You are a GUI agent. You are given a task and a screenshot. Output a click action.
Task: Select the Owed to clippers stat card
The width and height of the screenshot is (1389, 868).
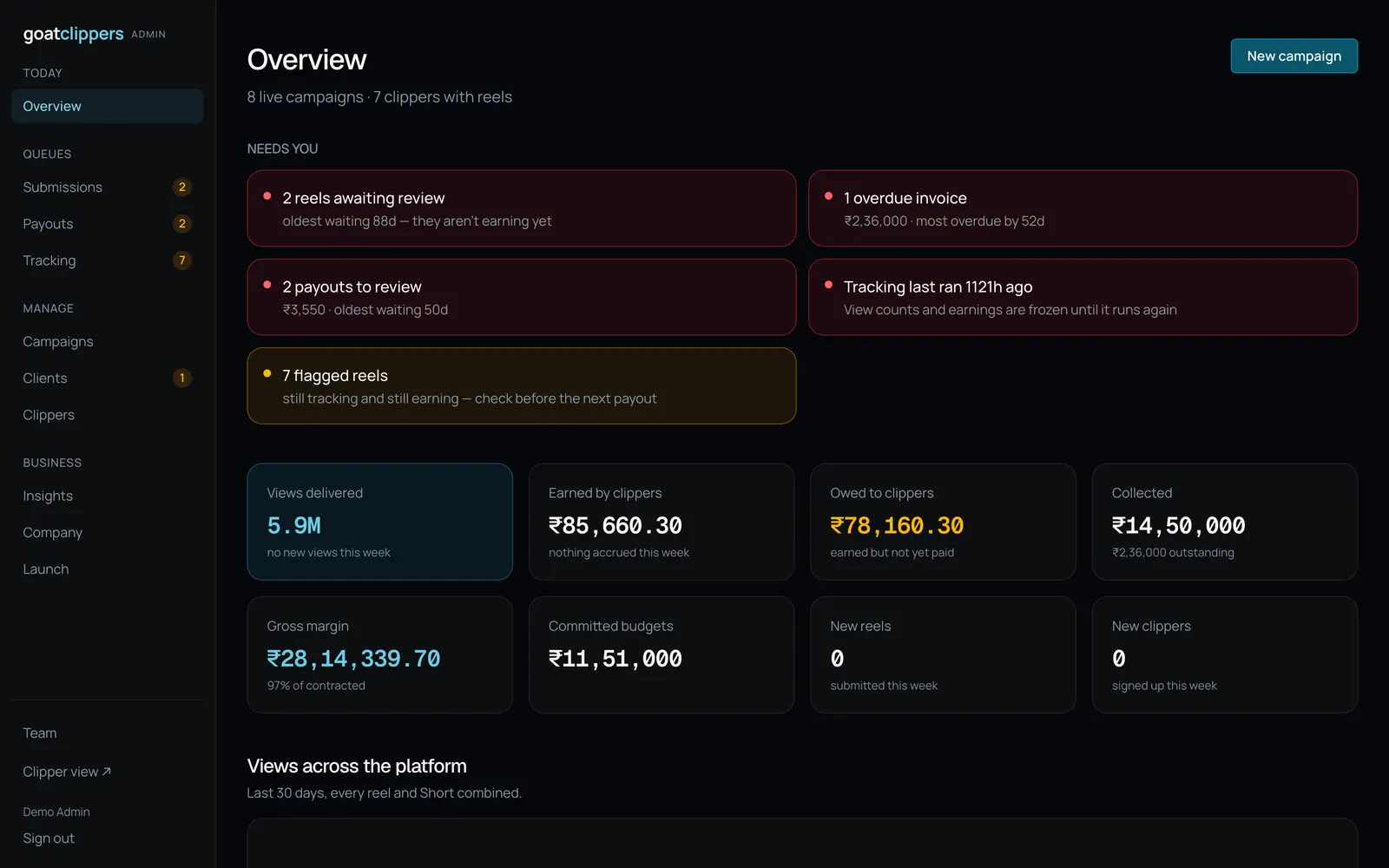[x=943, y=522]
